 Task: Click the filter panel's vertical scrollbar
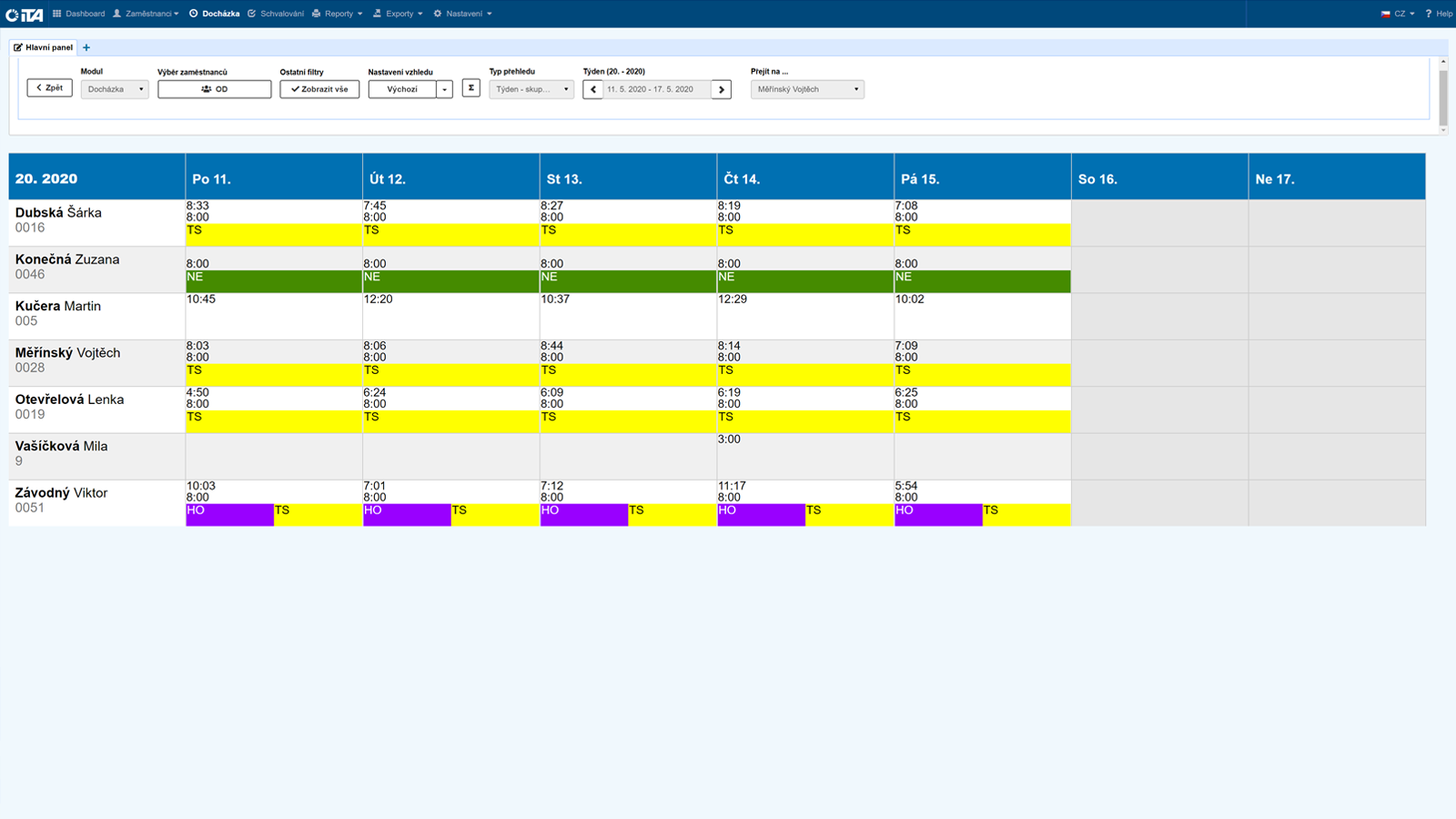(1442, 96)
